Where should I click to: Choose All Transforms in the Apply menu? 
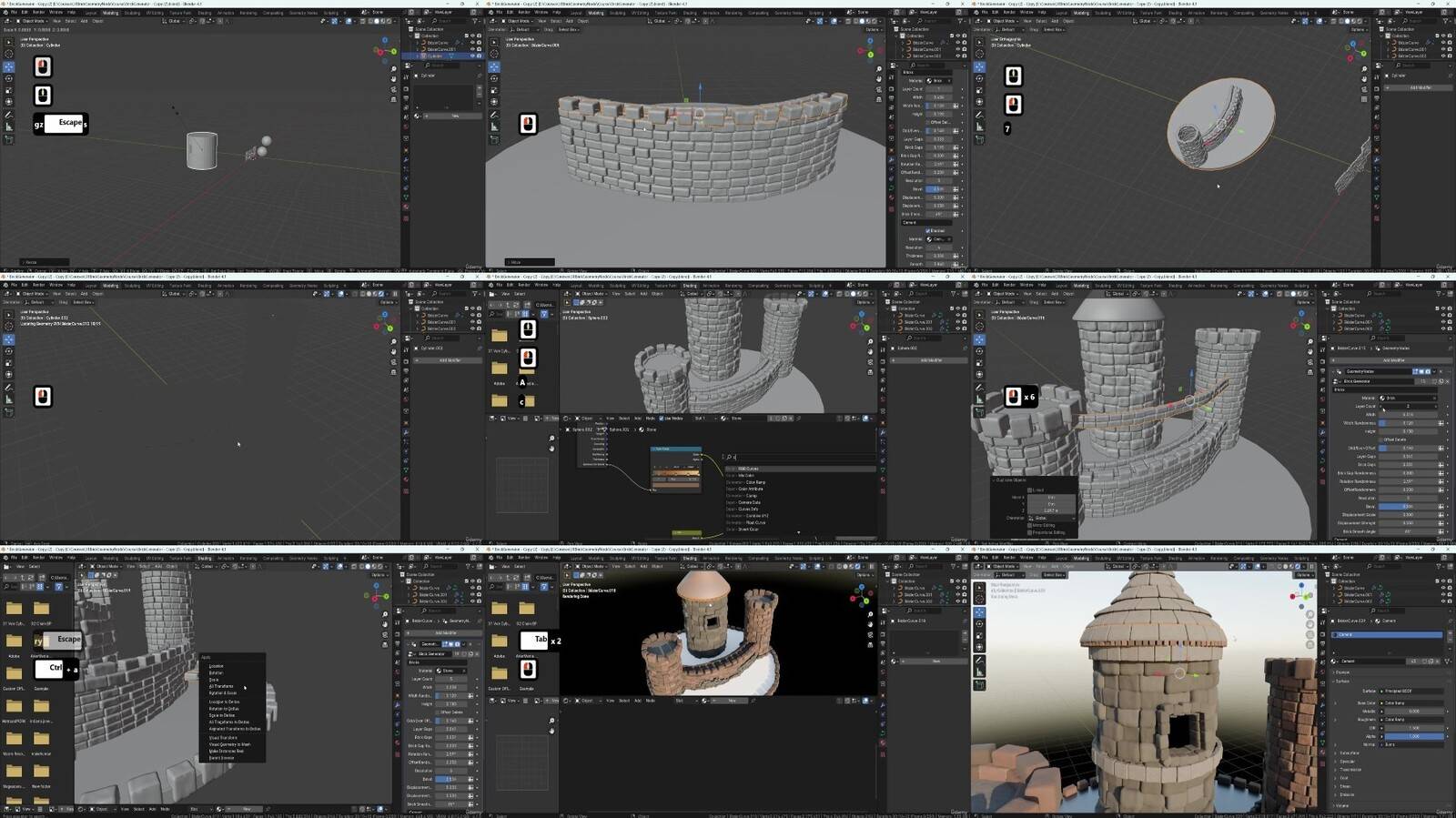coord(222,686)
